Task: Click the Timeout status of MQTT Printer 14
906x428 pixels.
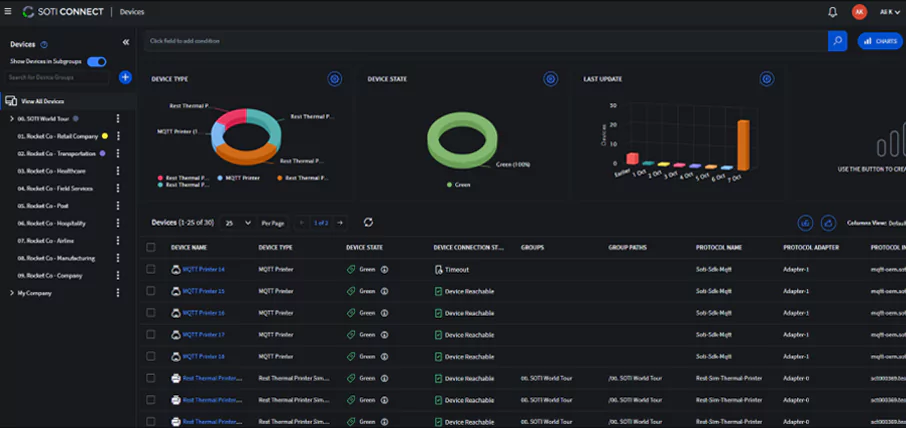Action: 452,269
